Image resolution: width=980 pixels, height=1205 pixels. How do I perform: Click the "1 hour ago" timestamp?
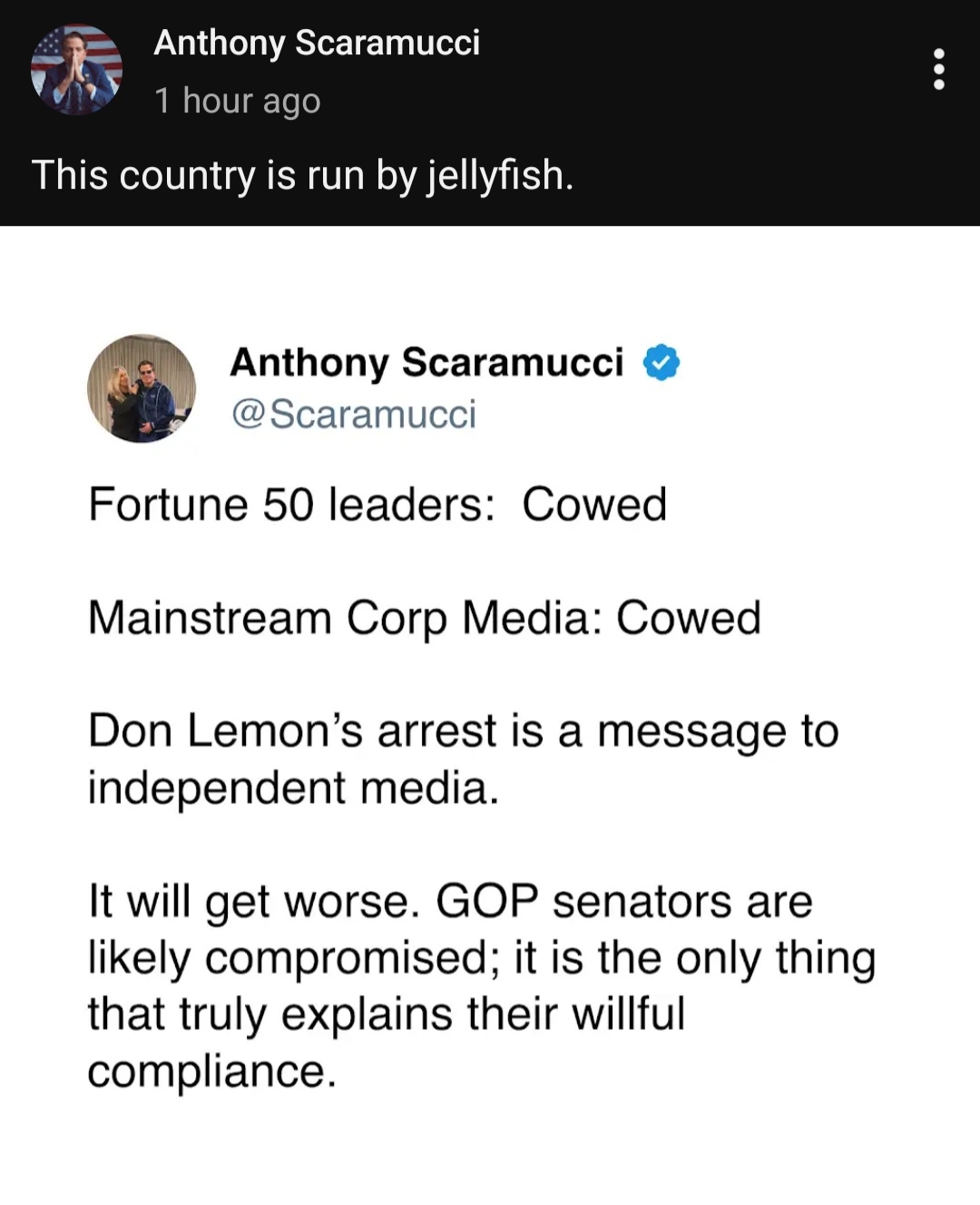click(x=237, y=101)
